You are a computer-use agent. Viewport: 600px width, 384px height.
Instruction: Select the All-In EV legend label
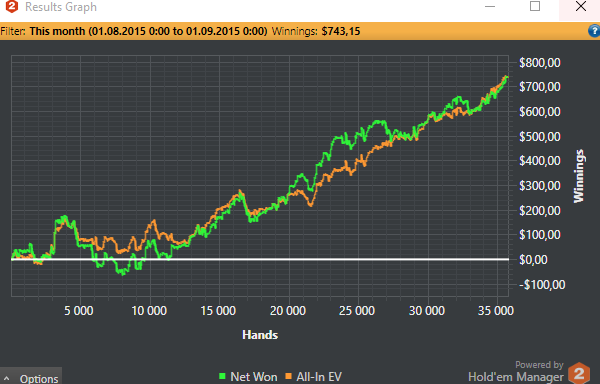point(319,377)
